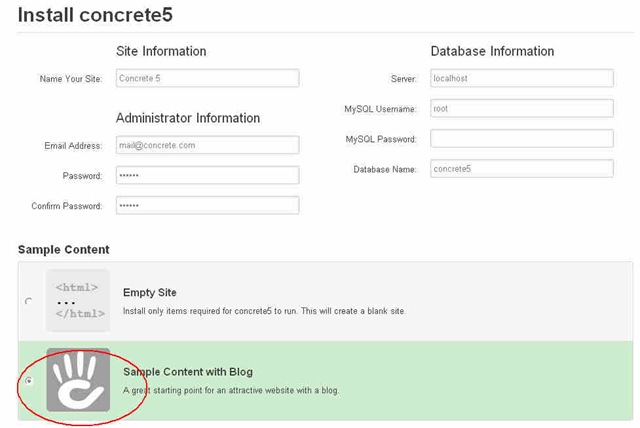Viewport: 640px width, 428px height.
Task: Click the concrete5 hand logo icon
Action: [78, 380]
